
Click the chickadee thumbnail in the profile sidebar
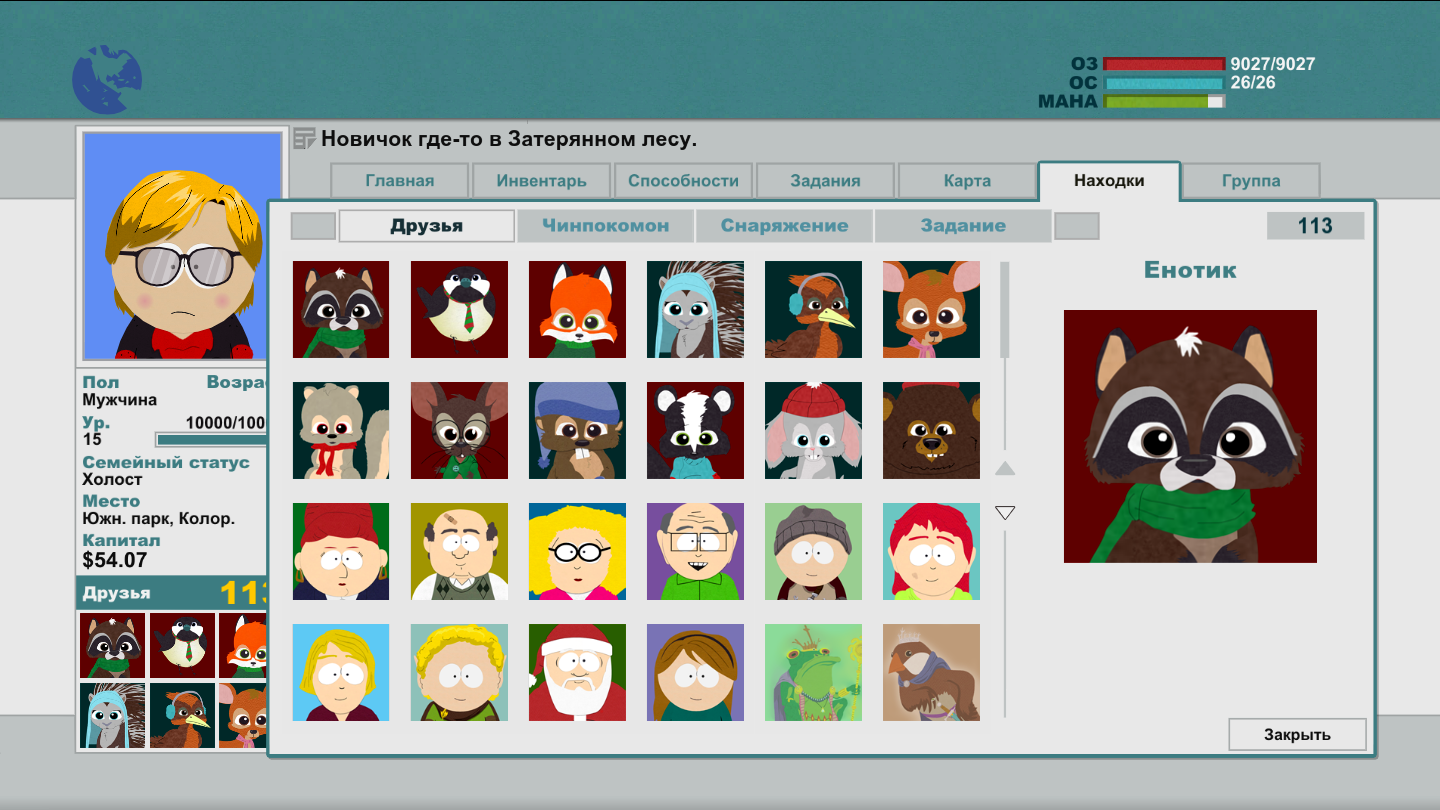click(182, 646)
